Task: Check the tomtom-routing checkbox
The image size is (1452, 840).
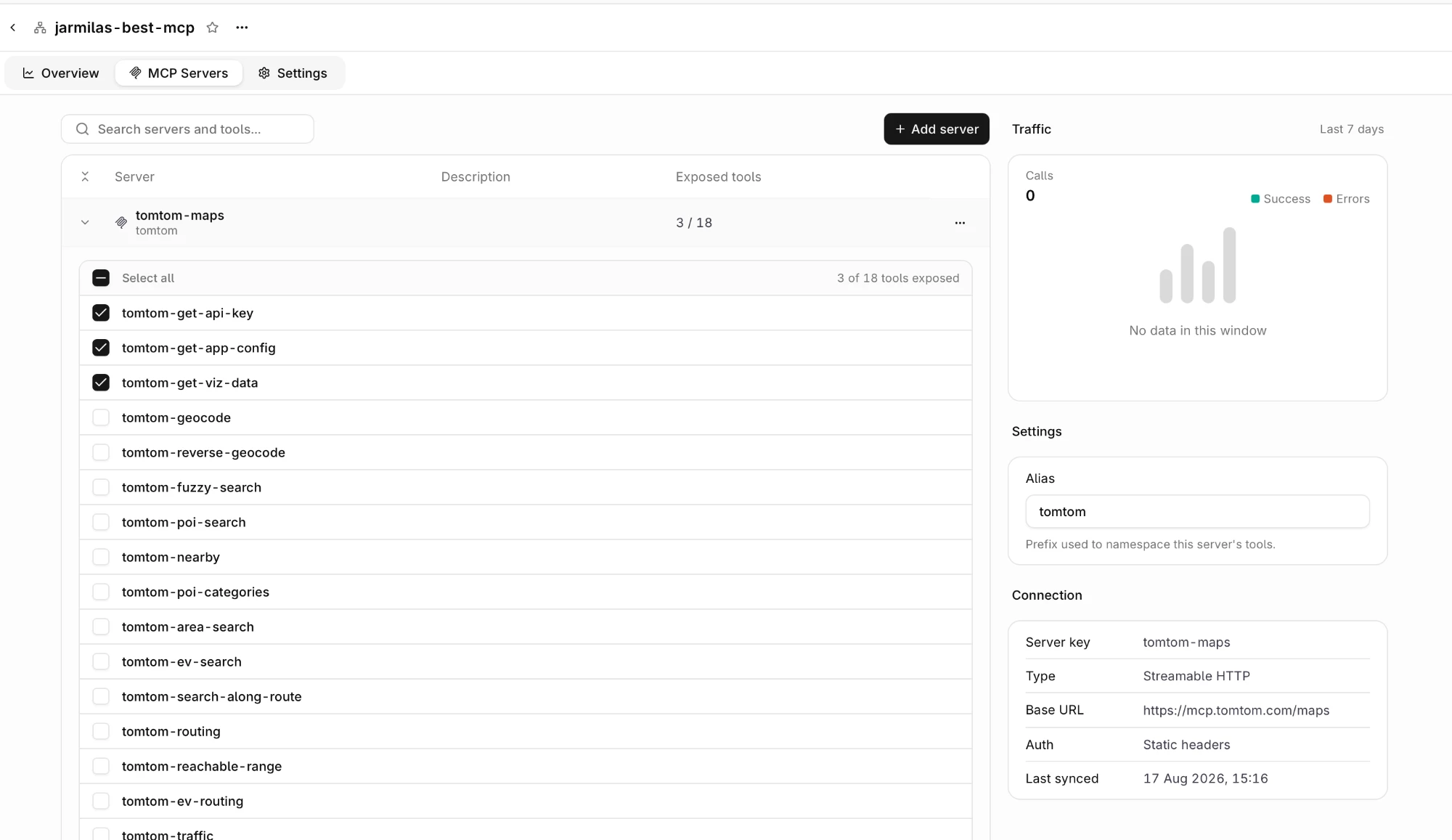Action: coord(101,731)
